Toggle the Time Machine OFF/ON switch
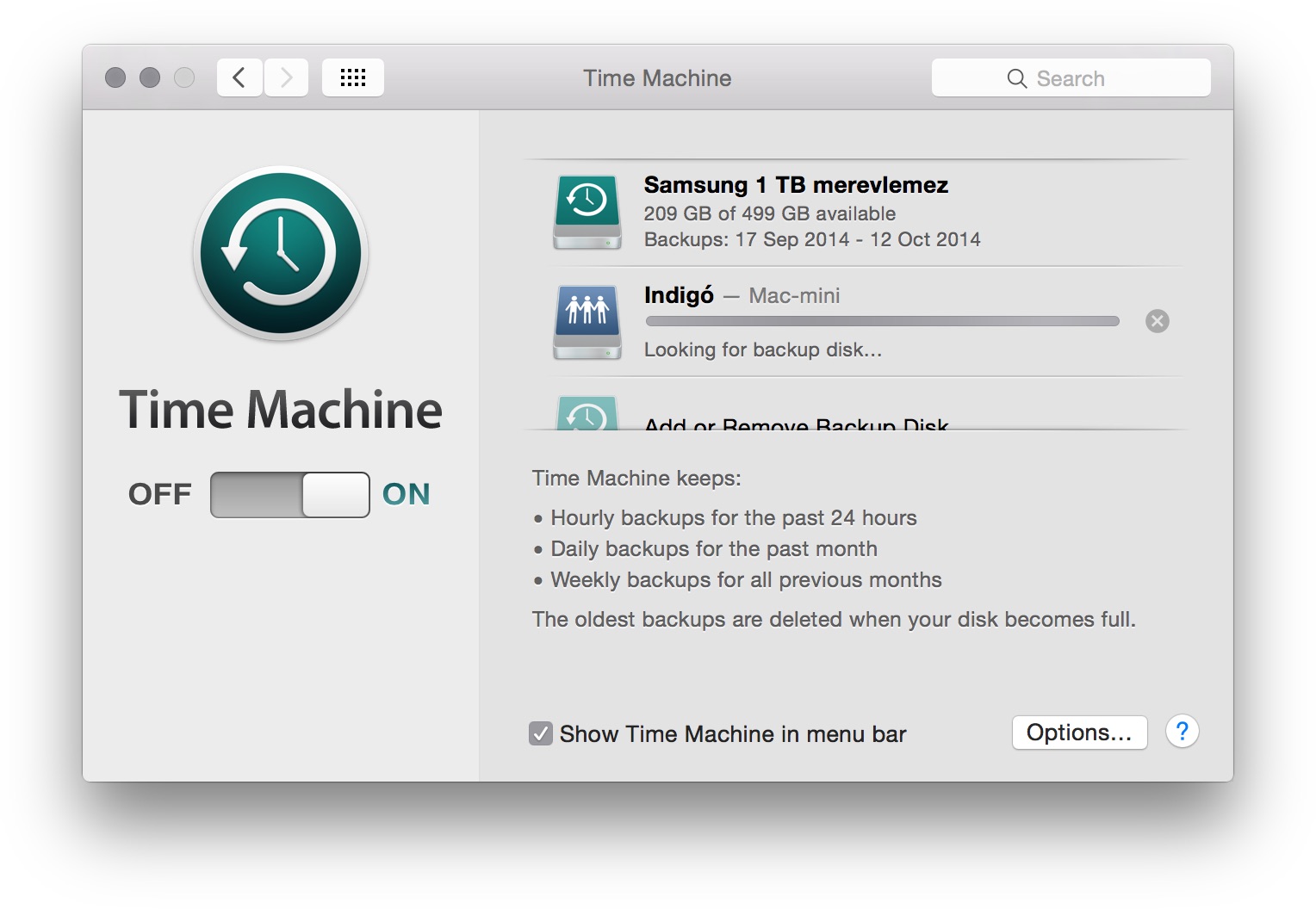This screenshot has width=1316, height=909. click(x=290, y=495)
